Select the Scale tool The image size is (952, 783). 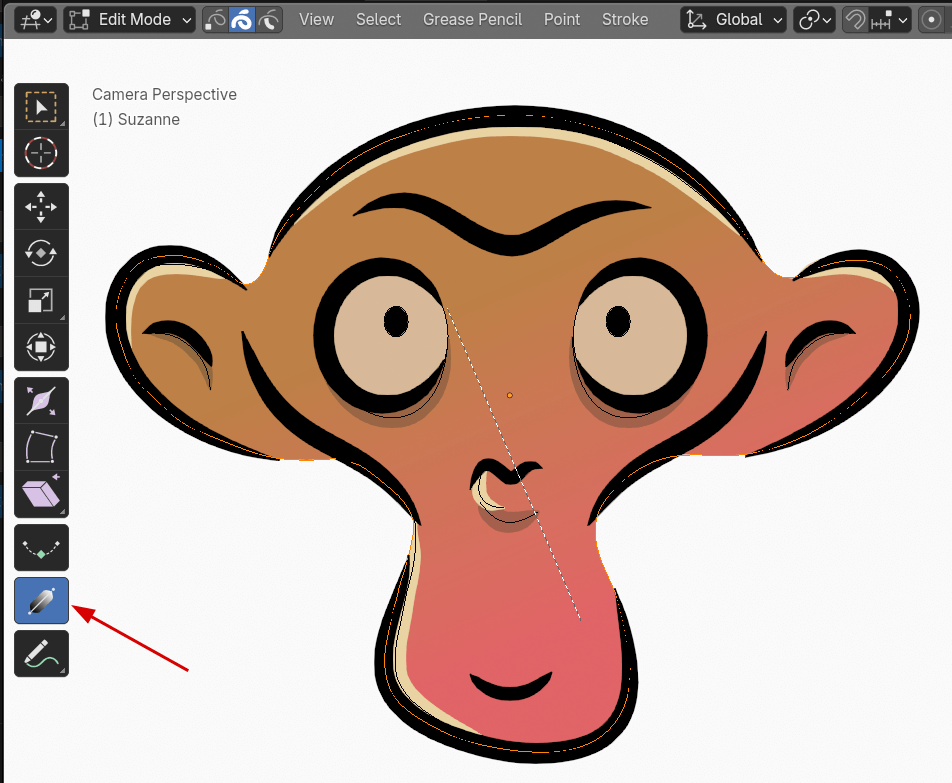click(x=41, y=300)
